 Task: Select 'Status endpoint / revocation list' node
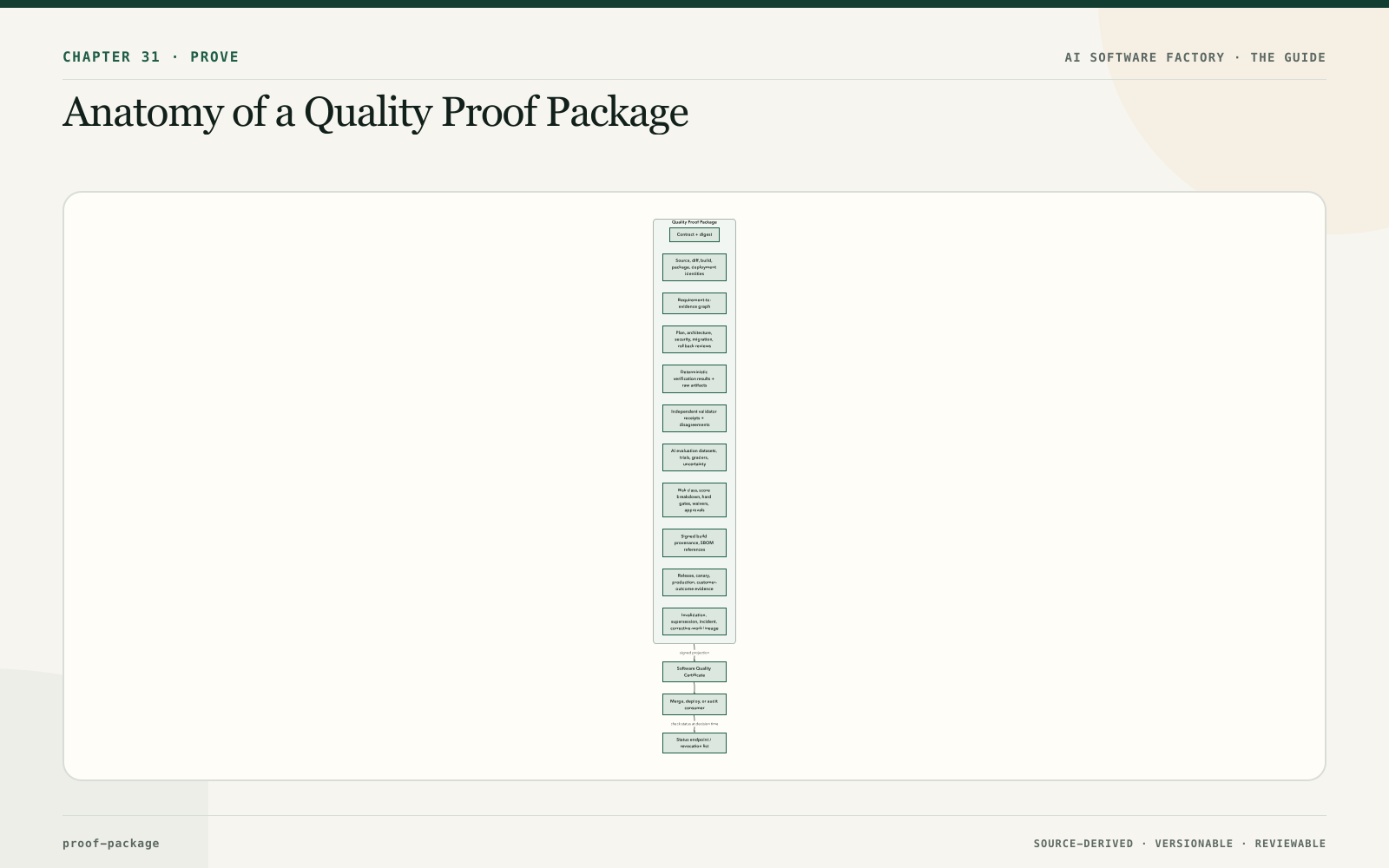[694, 743]
